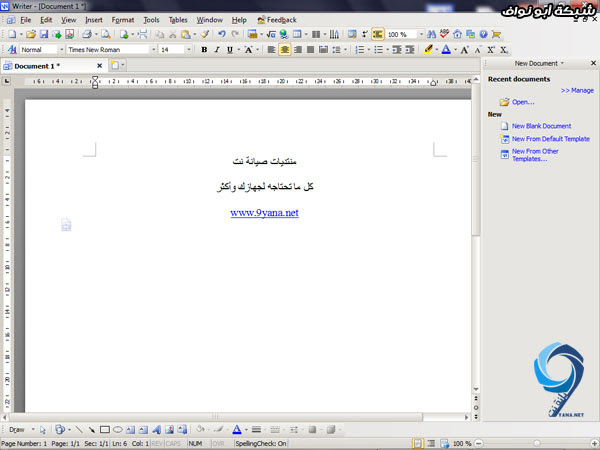The height and width of the screenshot is (450, 600).
Task: Open the zoom 100 % dropdown in toolbar
Action: (x=421, y=34)
